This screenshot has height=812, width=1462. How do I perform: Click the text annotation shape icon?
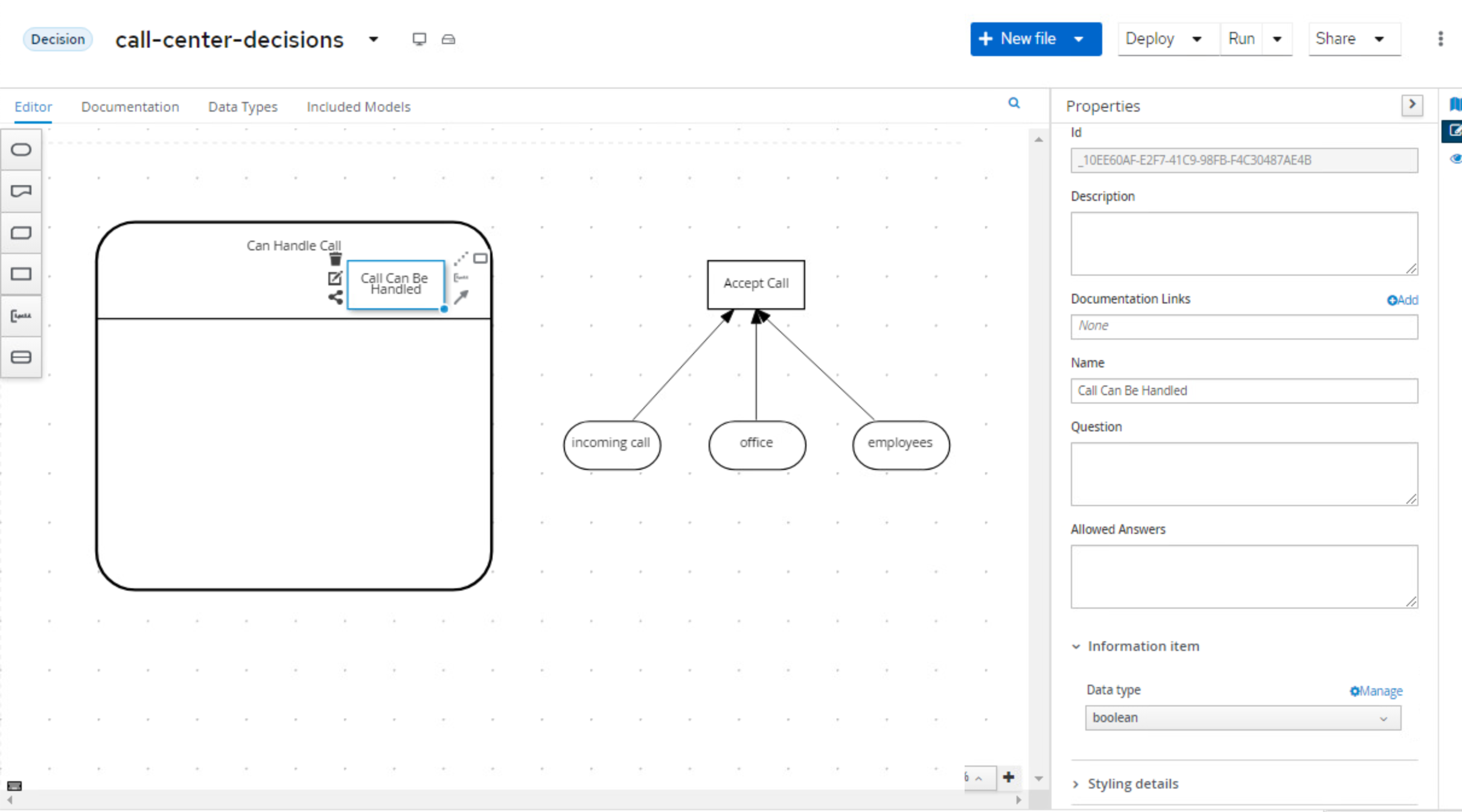coord(22,316)
